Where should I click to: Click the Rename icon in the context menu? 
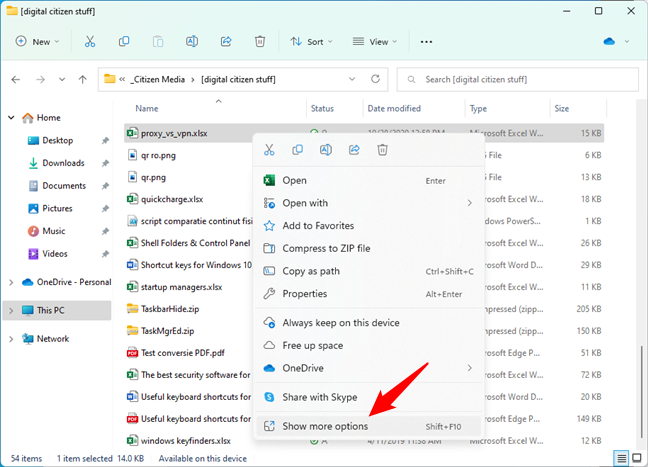coord(325,150)
